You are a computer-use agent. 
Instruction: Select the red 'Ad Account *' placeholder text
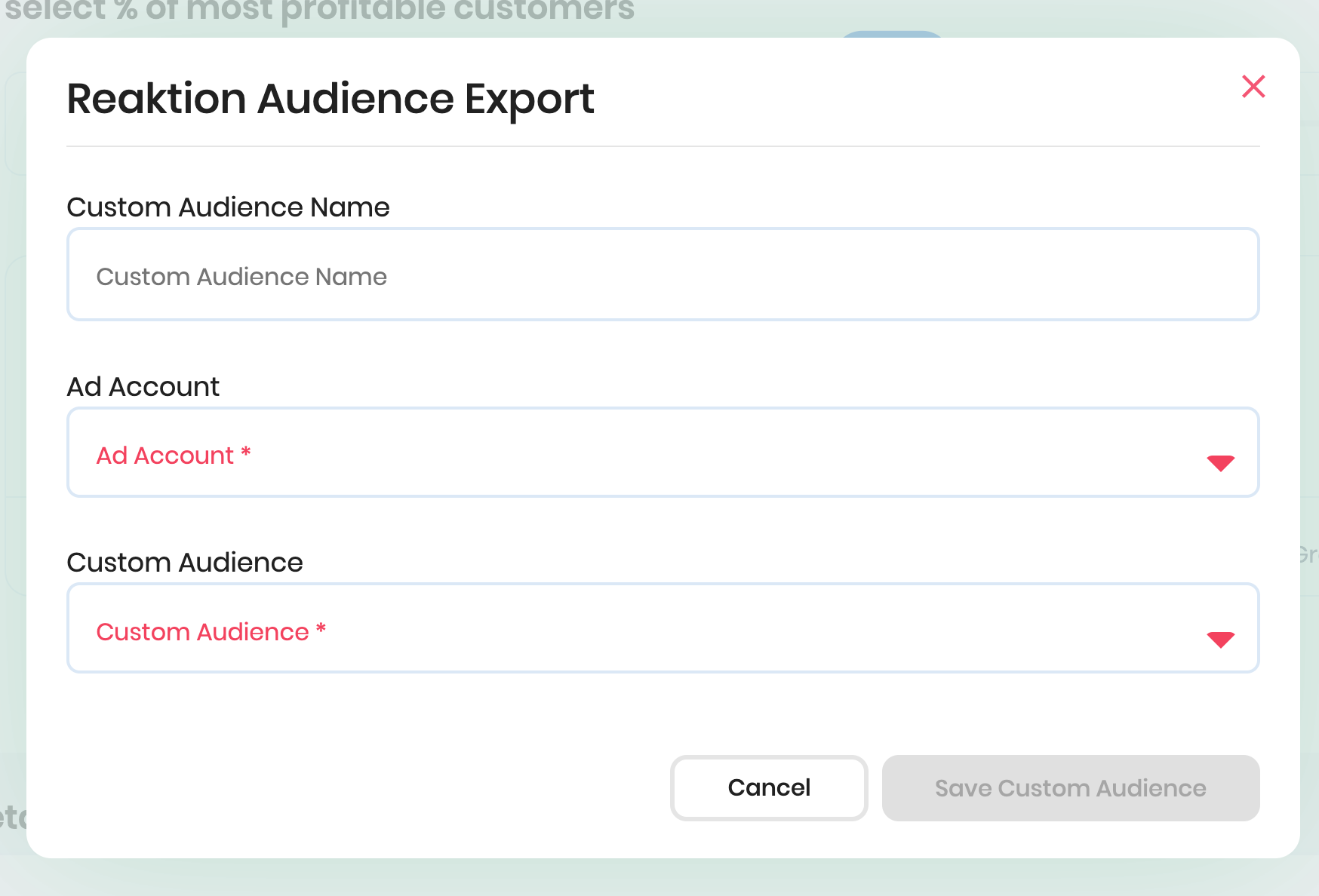165,456
